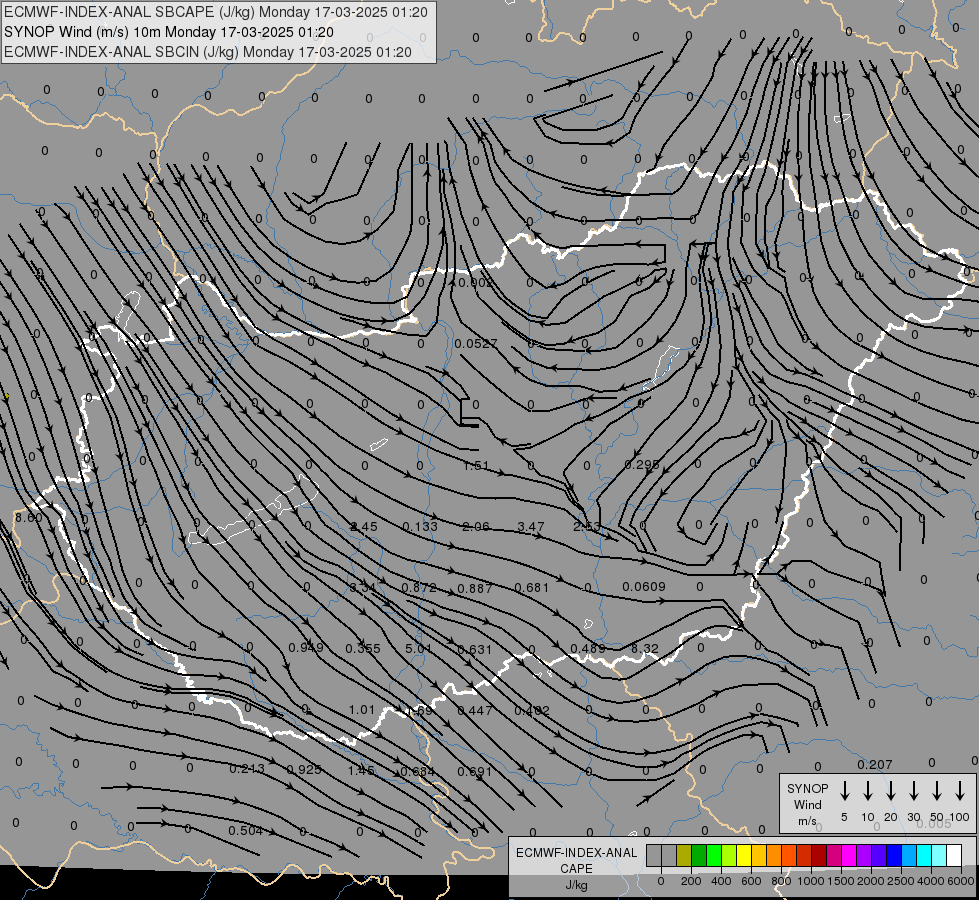Click the 1.51 map value

click(476, 465)
